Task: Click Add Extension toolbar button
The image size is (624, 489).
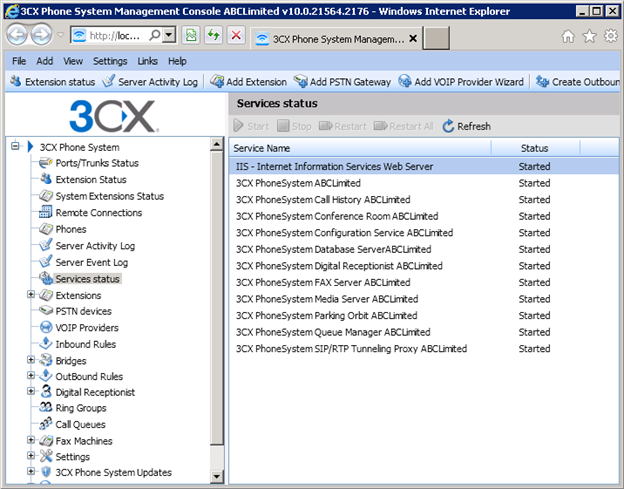Action: pyautogui.click(x=248, y=82)
